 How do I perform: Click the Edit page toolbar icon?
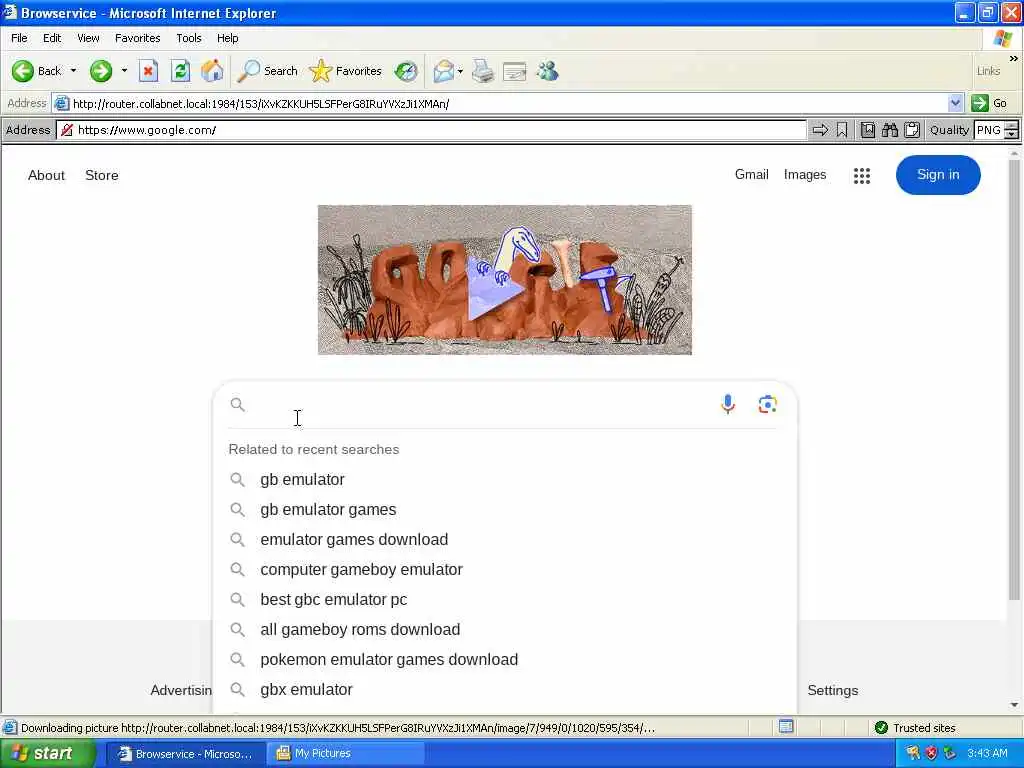(515, 71)
